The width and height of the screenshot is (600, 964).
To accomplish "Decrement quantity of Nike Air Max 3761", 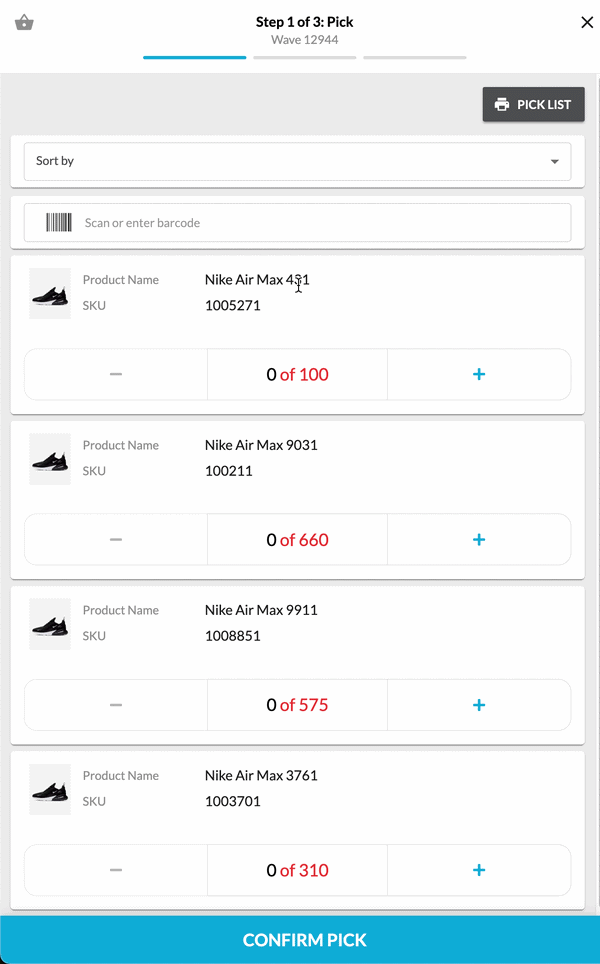I will point(116,870).
